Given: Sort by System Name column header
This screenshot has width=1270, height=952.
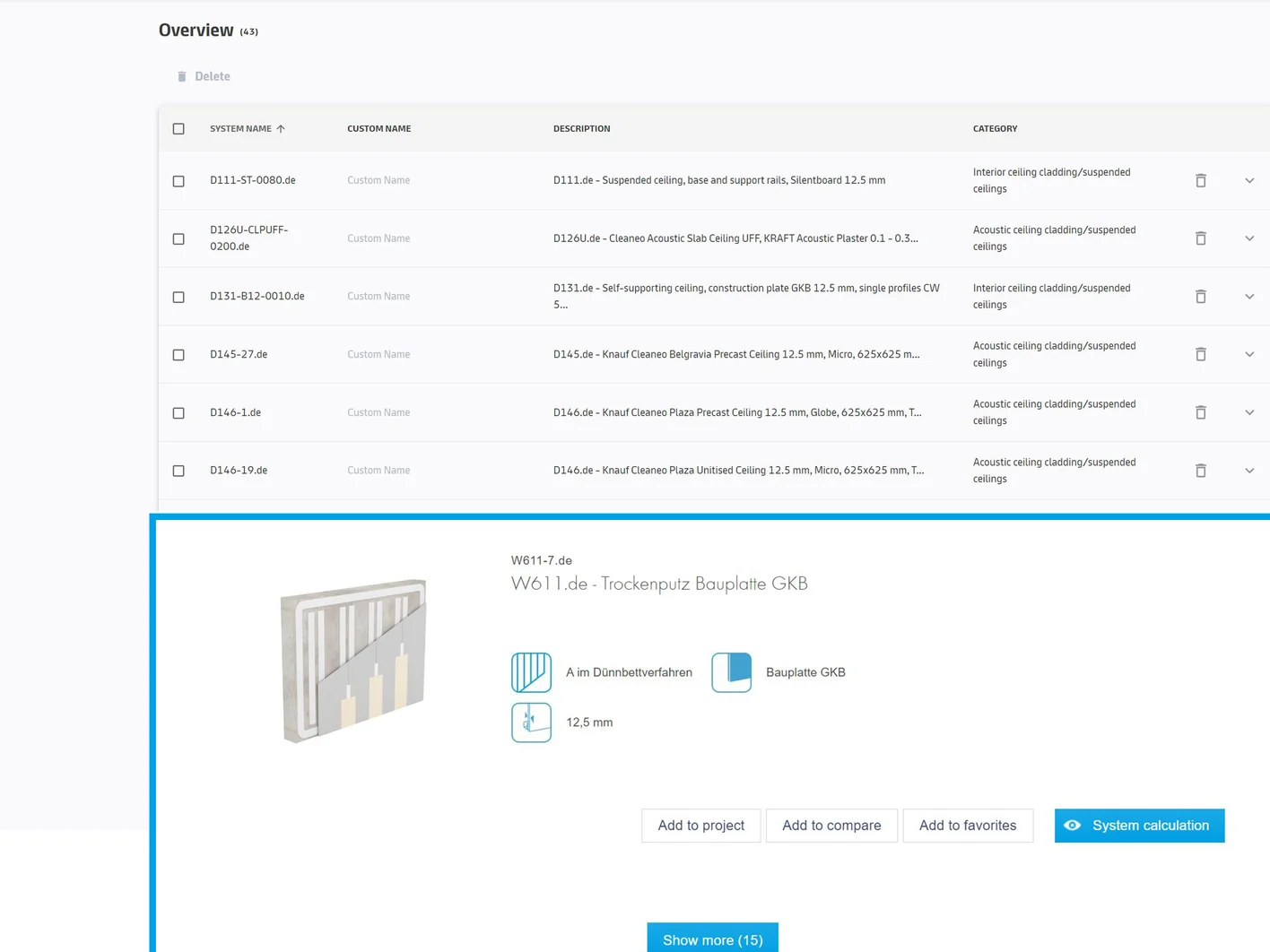Looking at the screenshot, I should [240, 129].
